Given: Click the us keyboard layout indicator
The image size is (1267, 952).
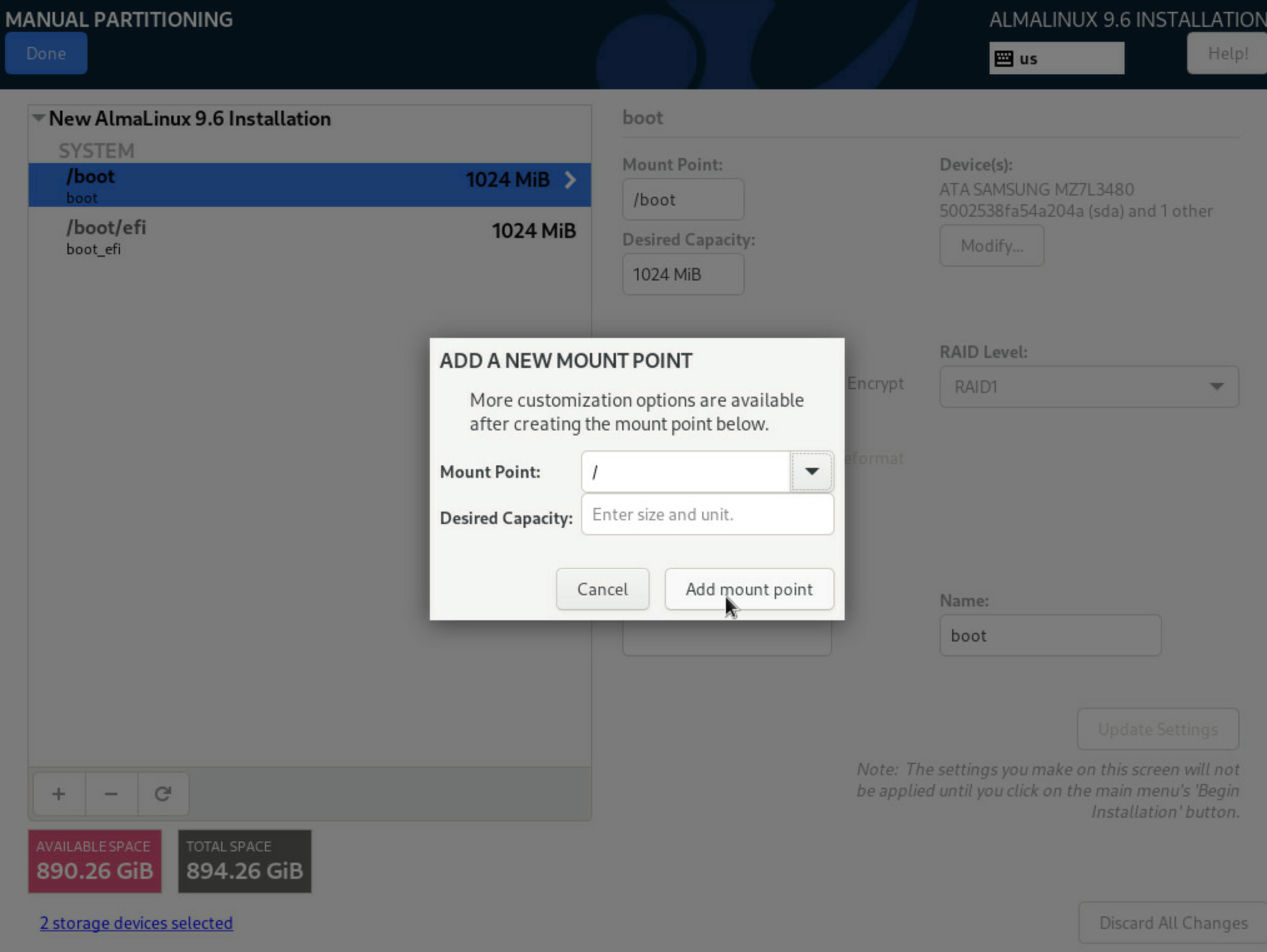Looking at the screenshot, I should 1056,58.
